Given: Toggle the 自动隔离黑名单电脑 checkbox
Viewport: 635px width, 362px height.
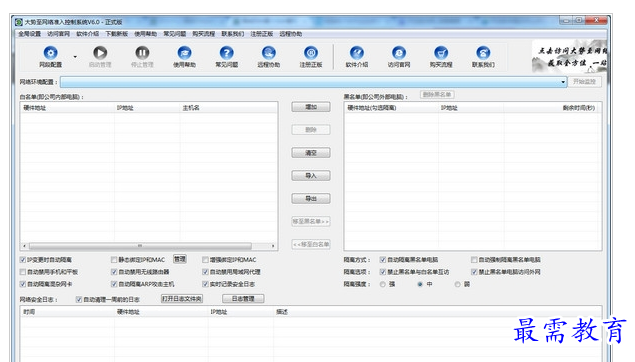Looking at the screenshot, I should [x=383, y=260].
